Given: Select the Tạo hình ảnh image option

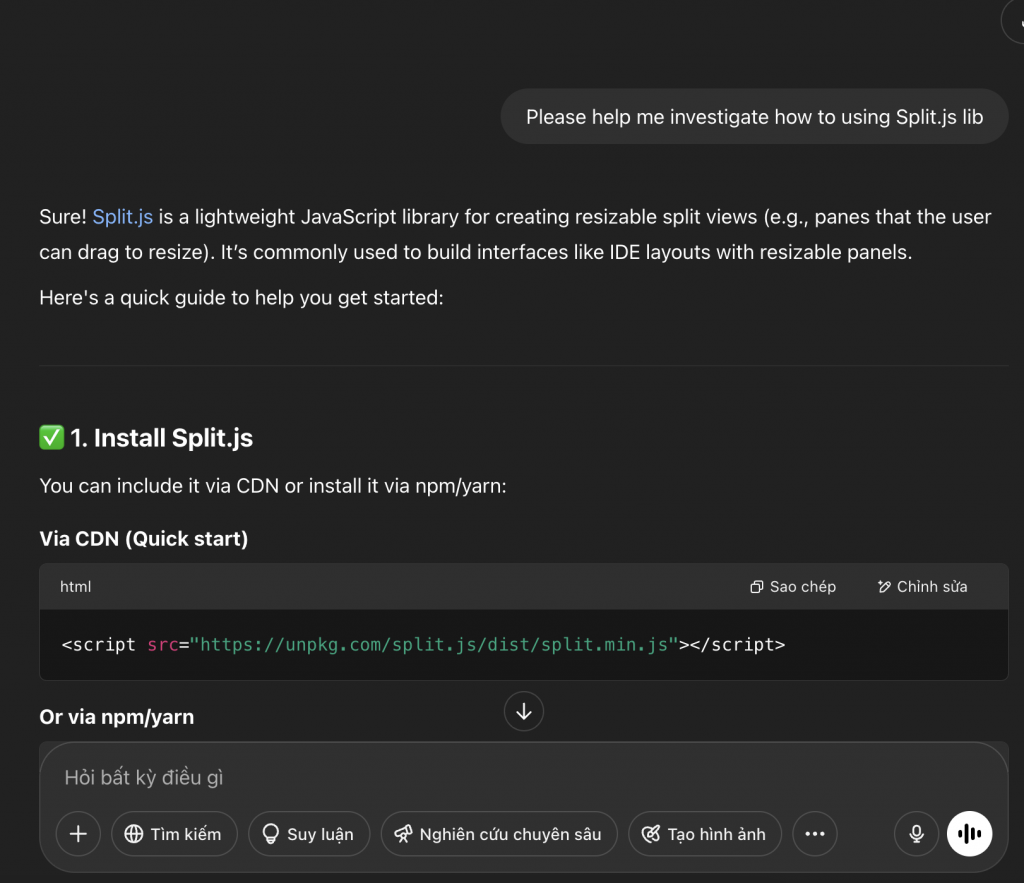Looking at the screenshot, I should coord(705,834).
